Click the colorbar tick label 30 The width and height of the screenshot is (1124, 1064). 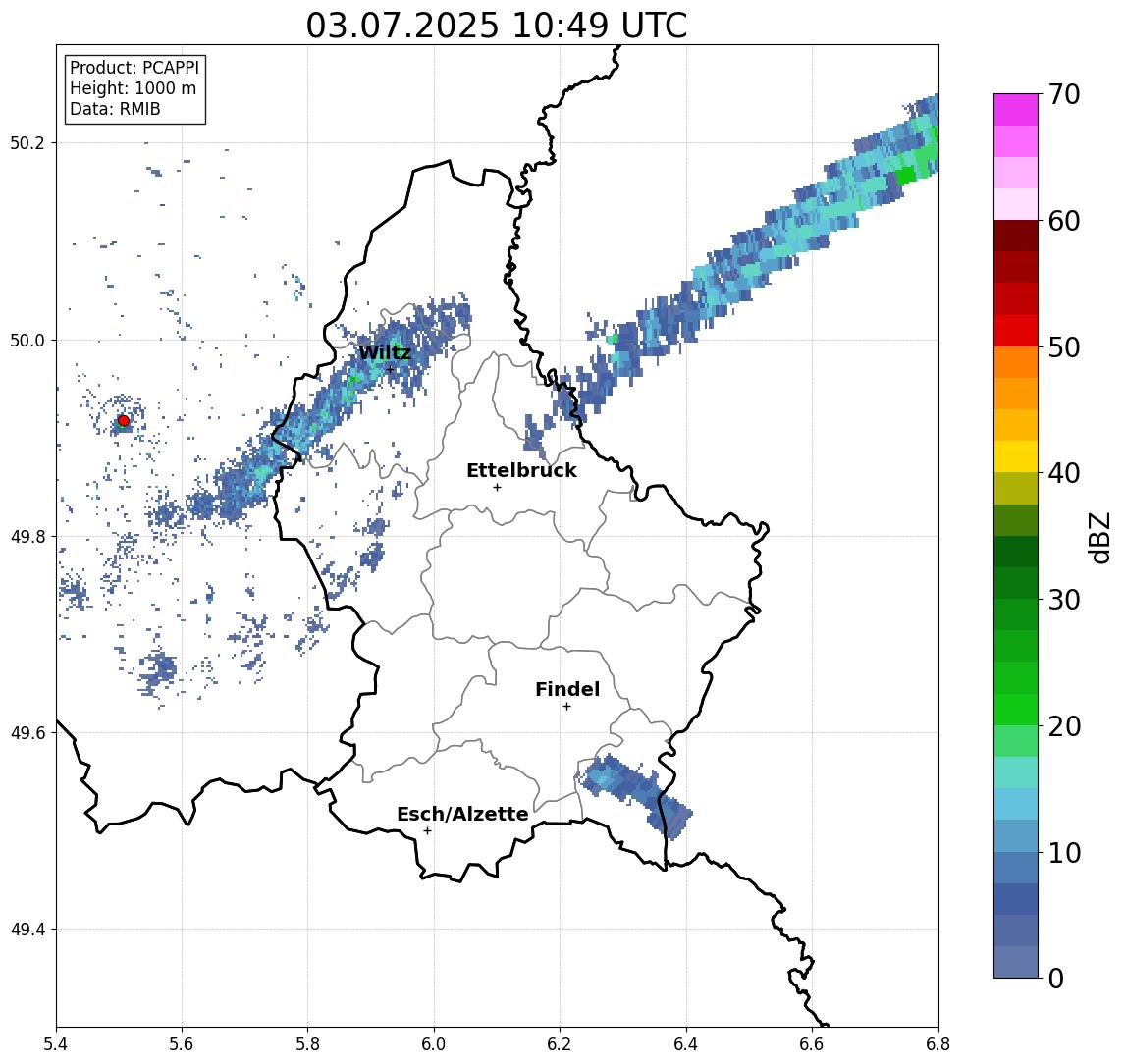1064,600
